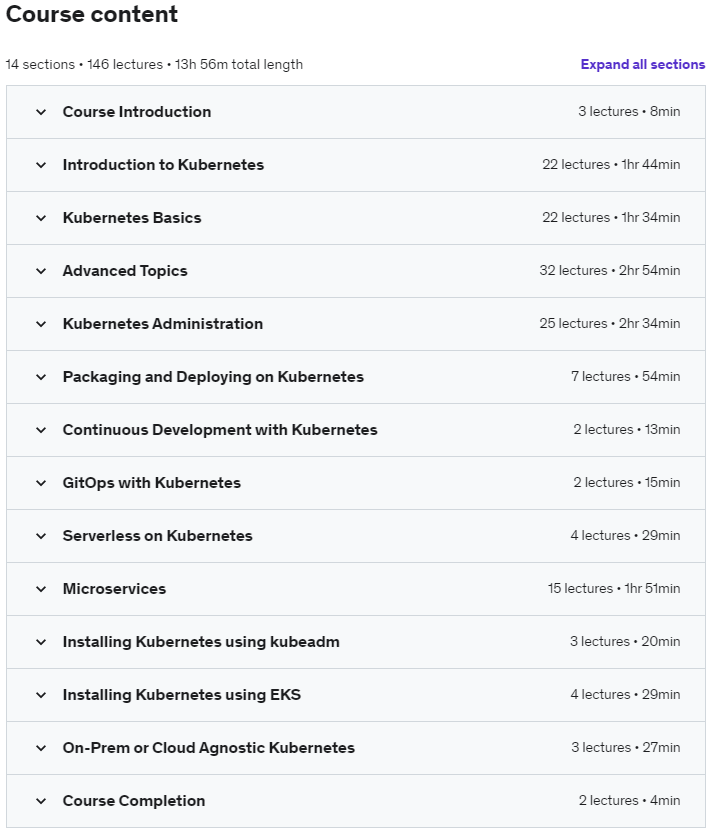Click the Introduction to Kubernetes title

click(163, 164)
